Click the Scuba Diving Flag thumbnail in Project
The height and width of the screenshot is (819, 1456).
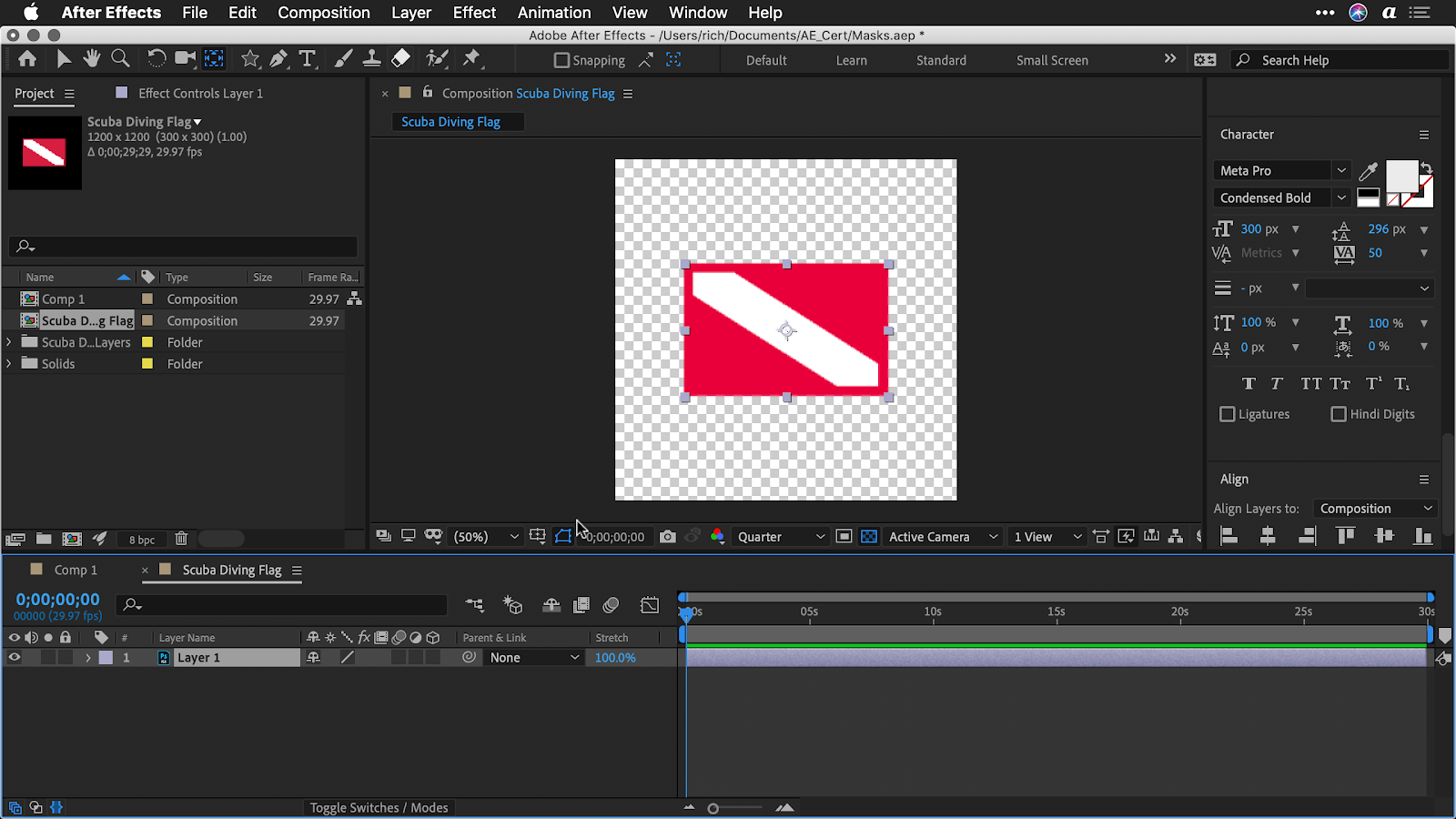click(45, 153)
